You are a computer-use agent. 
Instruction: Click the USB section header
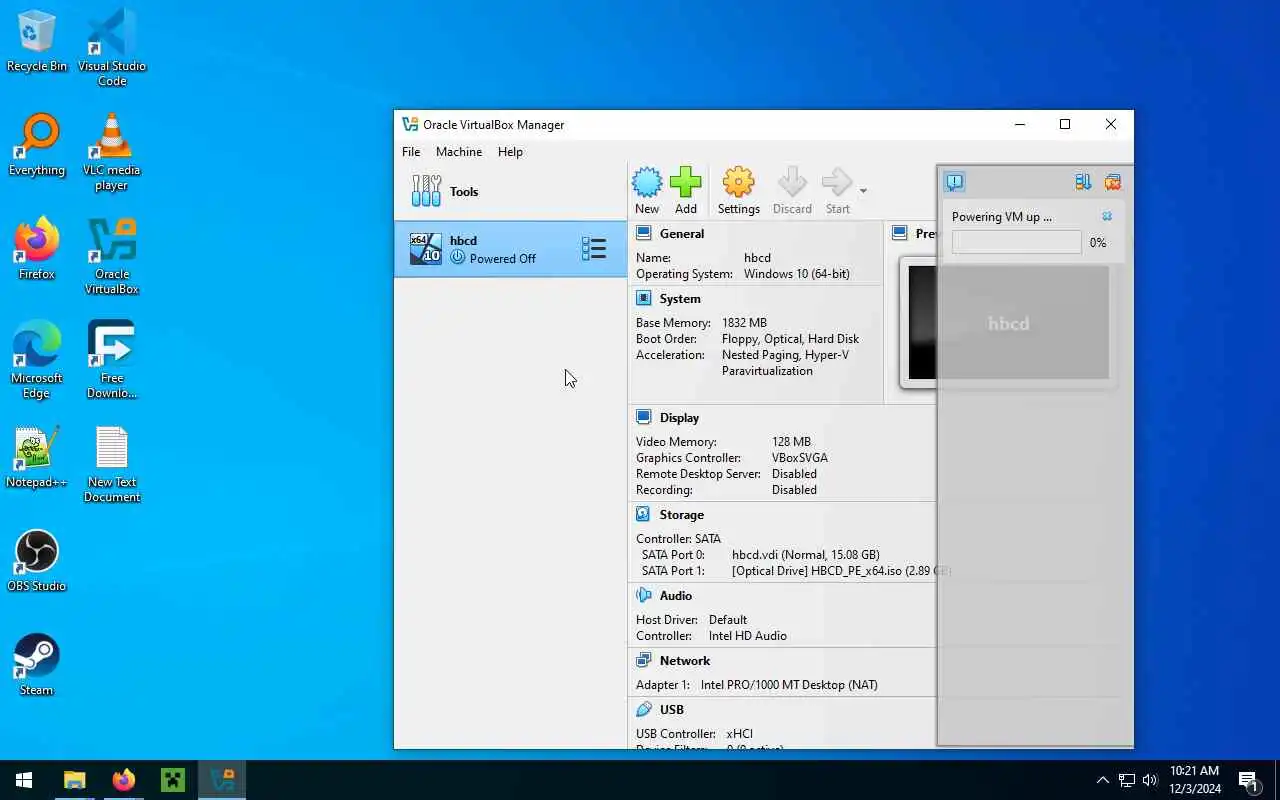coord(672,710)
